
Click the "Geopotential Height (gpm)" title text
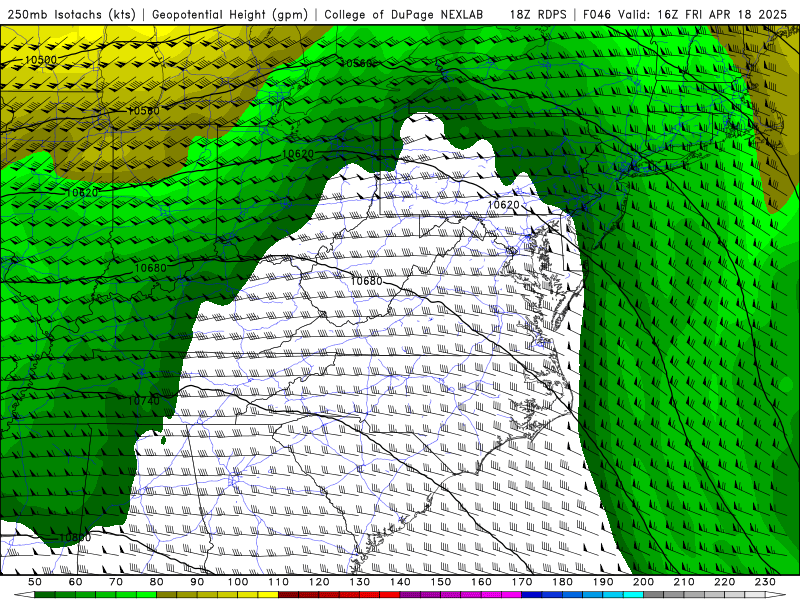tap(230, 14)
